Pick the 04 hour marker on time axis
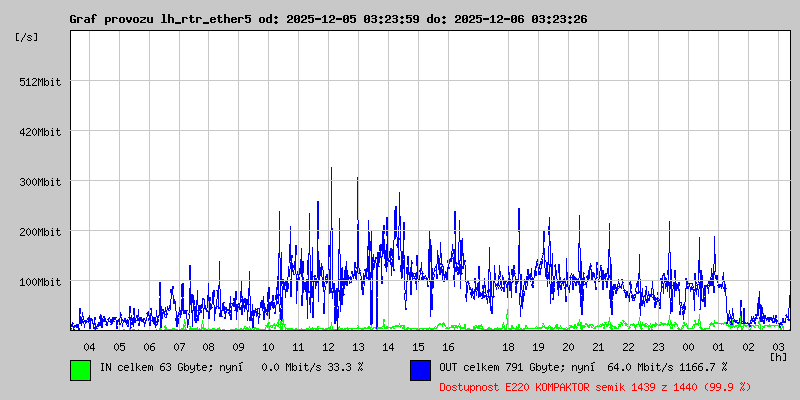The height and width of the screenshot is (400, 800). point(89,346)
